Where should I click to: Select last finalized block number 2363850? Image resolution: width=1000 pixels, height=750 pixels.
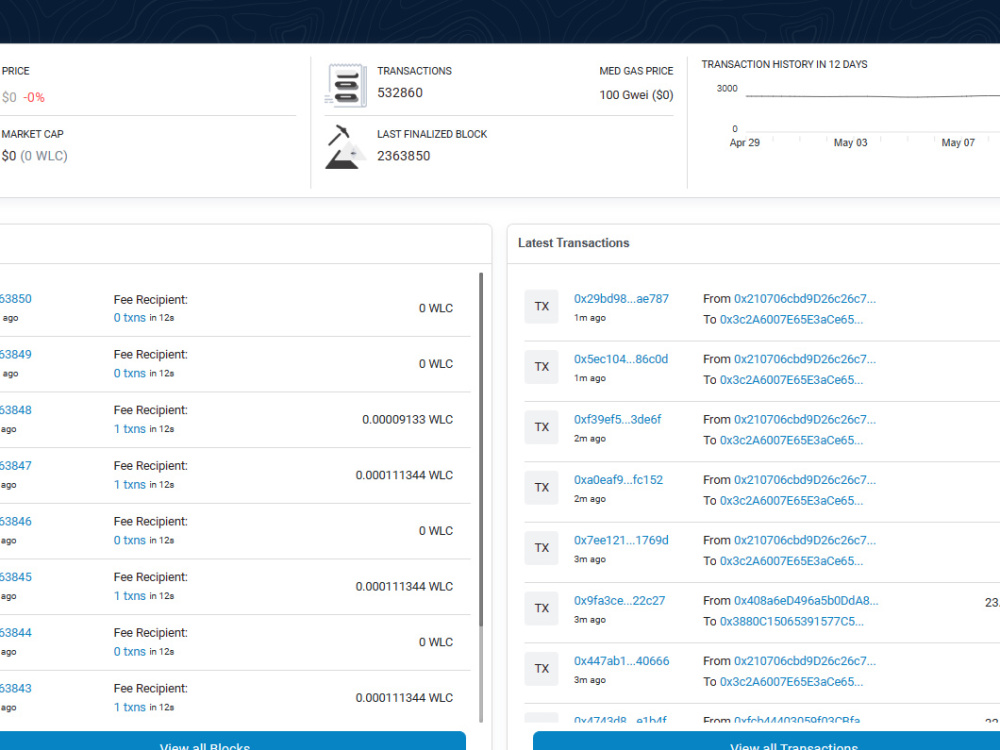click(x=404, y=156)
